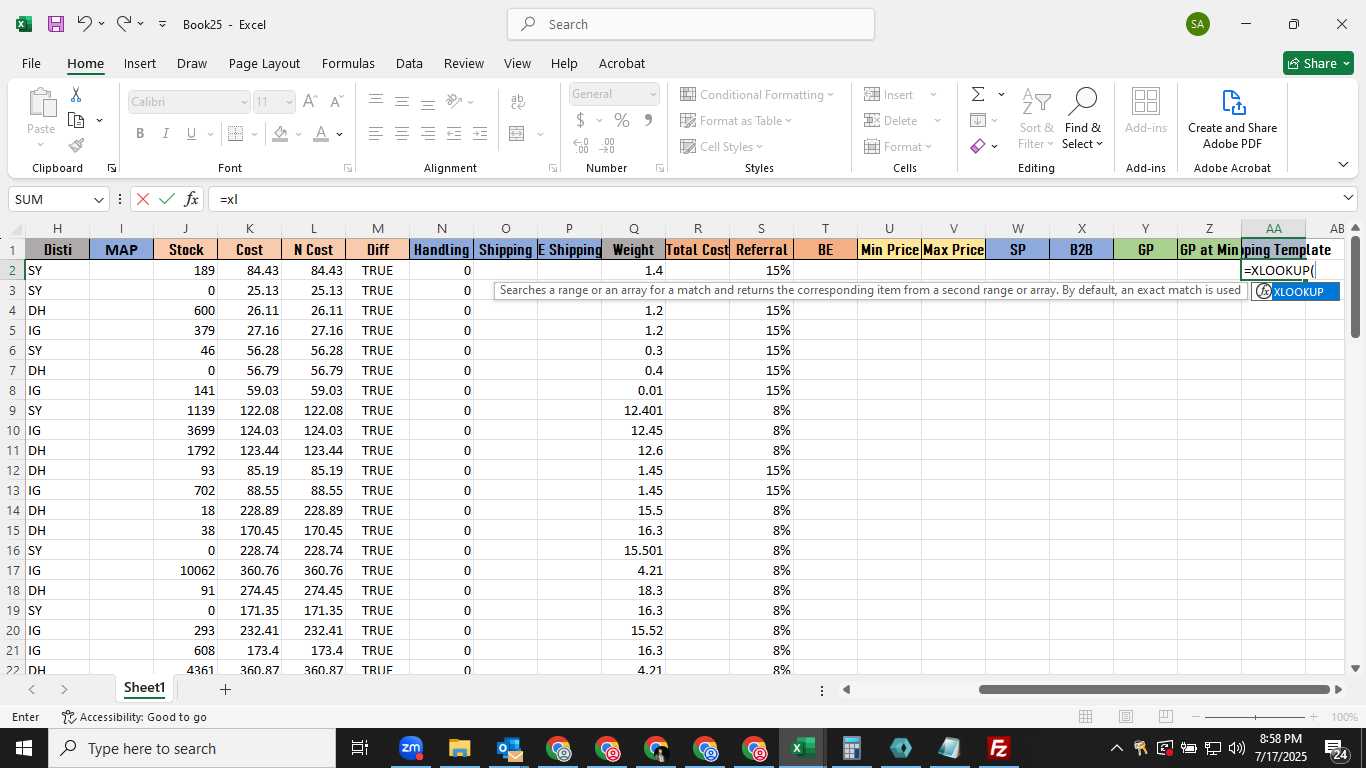Add a new sheet with the plus button
The width and height of the screenshot is (1366, 768).
tap(225, 689)
